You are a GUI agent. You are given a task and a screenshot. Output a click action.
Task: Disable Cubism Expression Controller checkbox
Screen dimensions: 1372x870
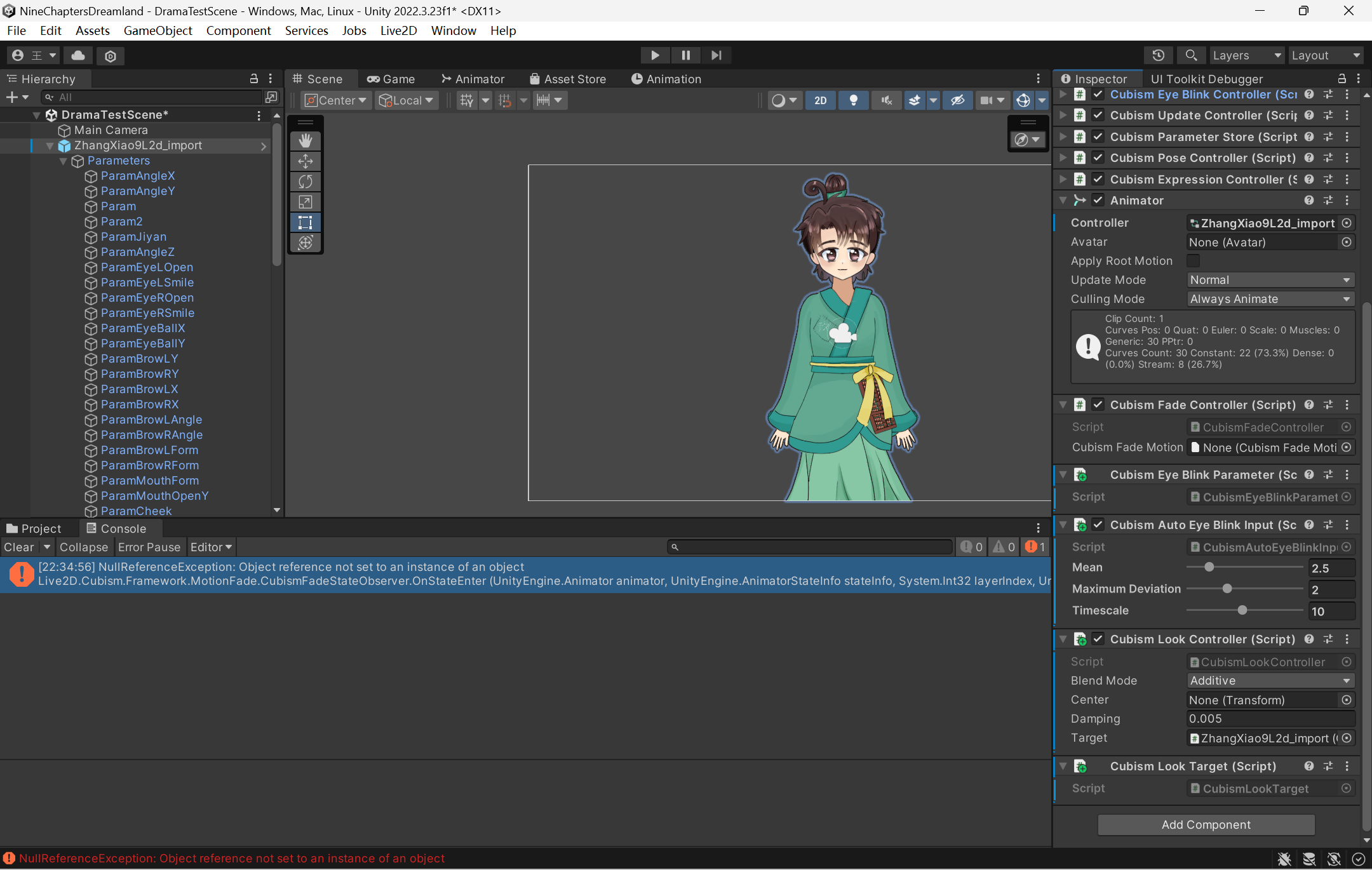click(1098, 179)
